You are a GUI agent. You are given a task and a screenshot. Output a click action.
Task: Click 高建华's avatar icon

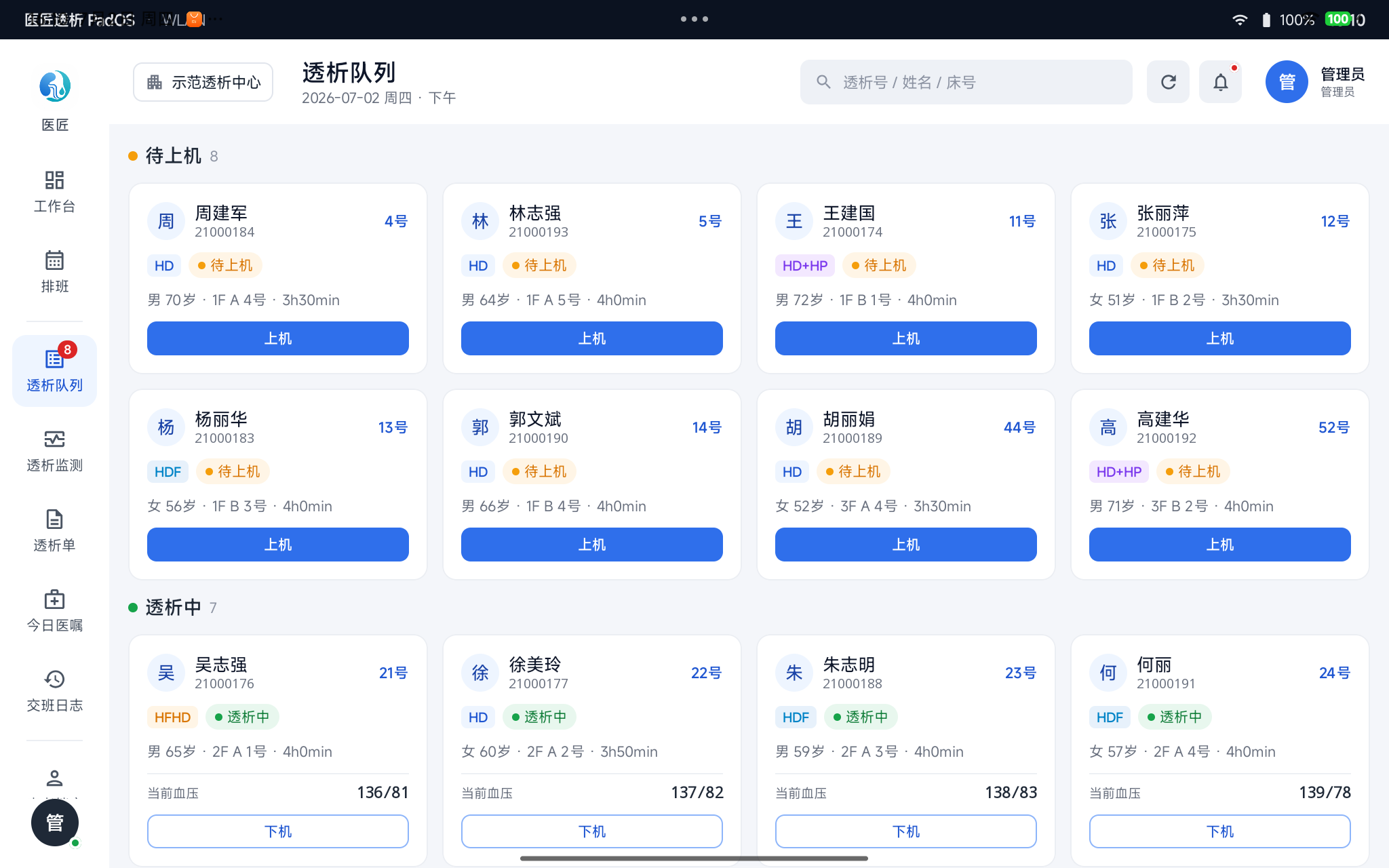coord(1108,427)
